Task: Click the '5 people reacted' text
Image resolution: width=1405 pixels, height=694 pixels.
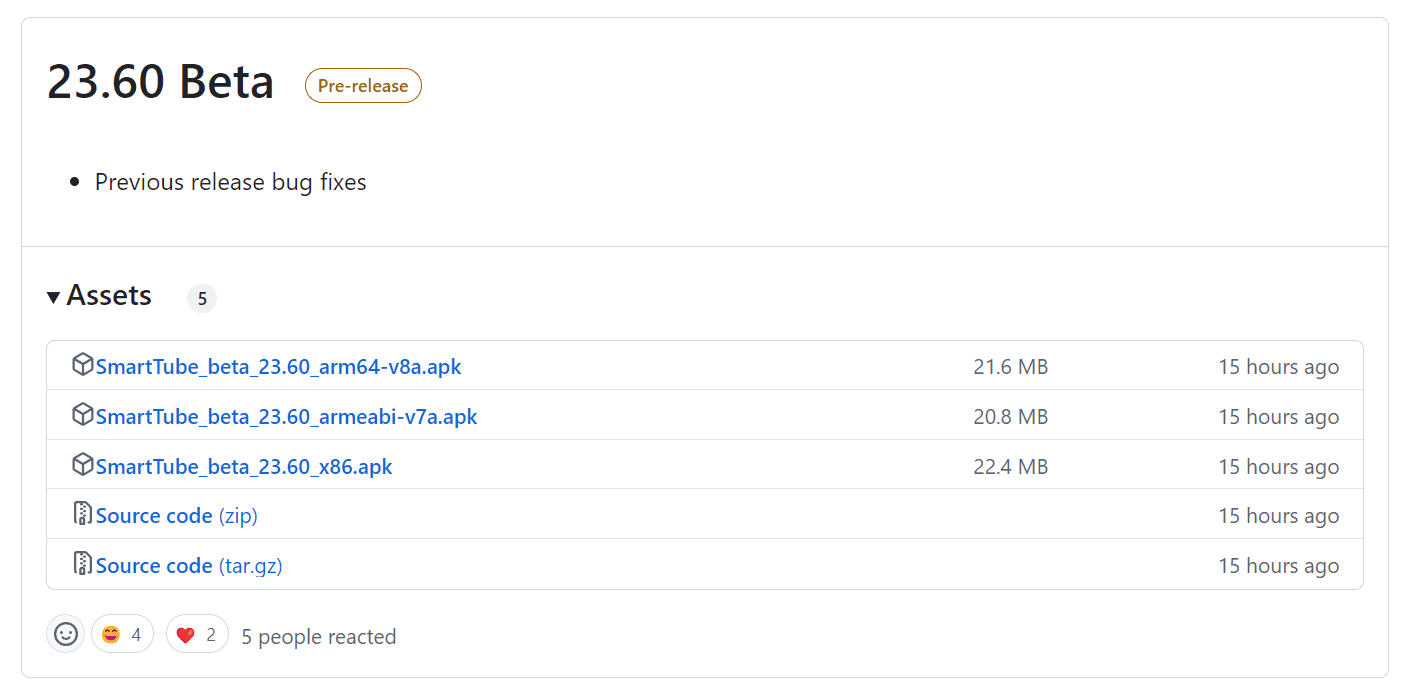Action: click(x=319, y=637)
